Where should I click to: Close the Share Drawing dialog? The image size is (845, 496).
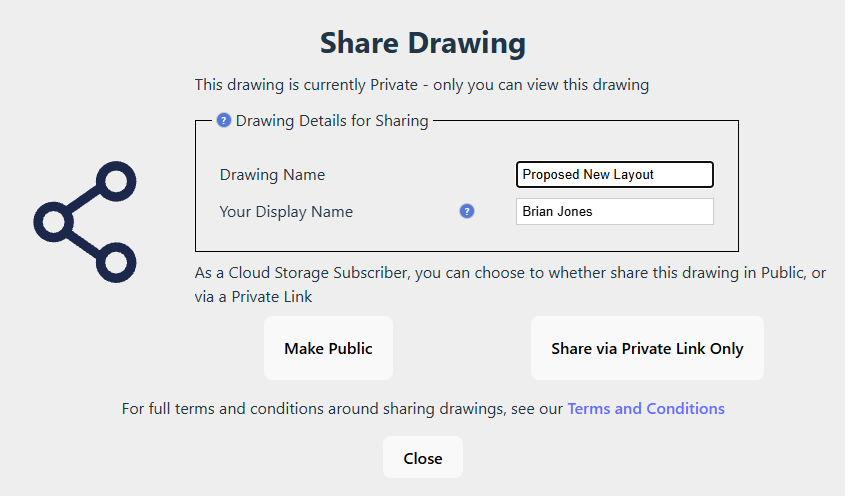(423, 458)
